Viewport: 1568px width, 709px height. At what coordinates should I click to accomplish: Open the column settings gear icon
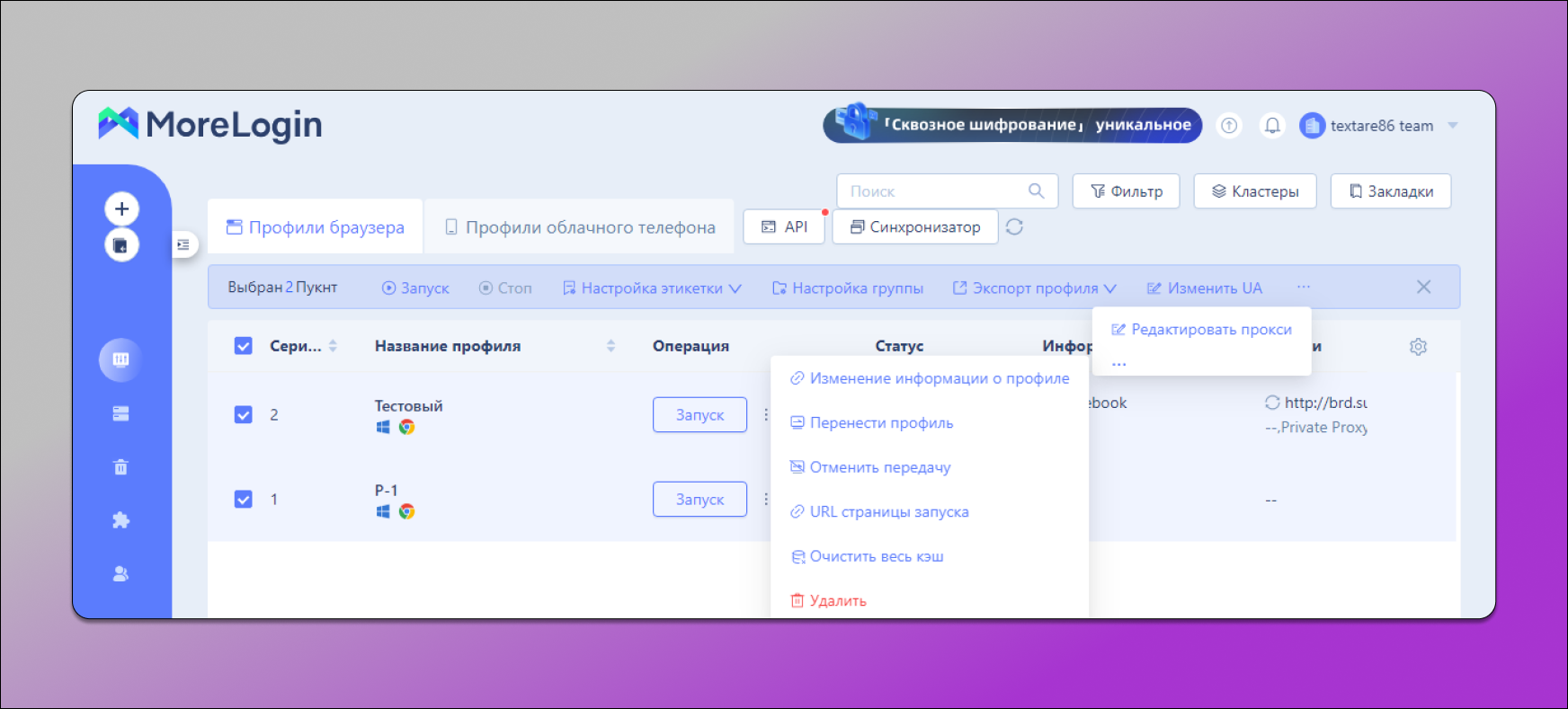(x=1418, y=346)
